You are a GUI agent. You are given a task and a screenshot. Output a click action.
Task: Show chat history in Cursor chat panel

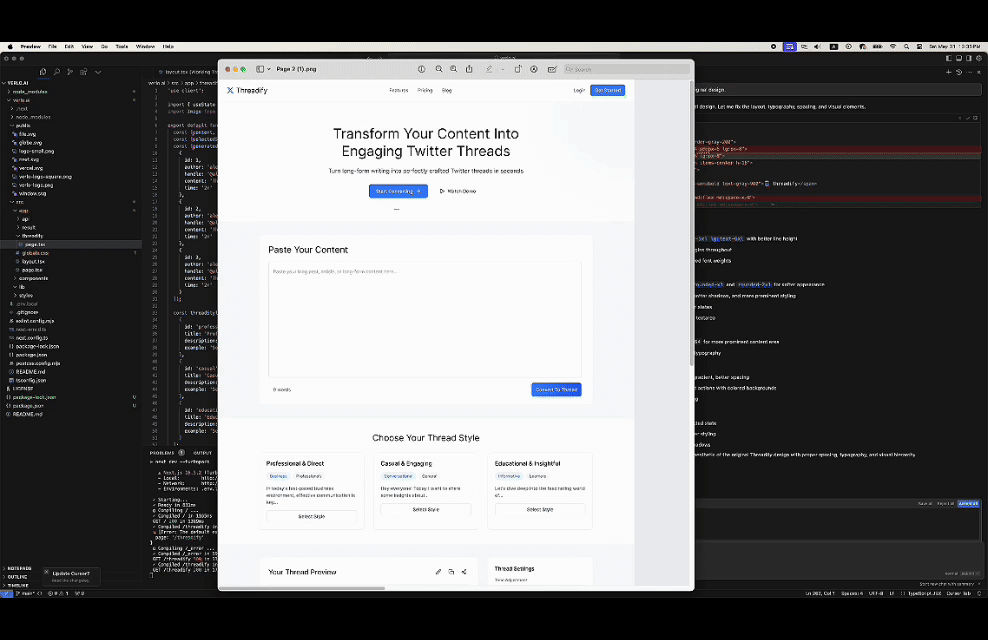click(959, 72)
